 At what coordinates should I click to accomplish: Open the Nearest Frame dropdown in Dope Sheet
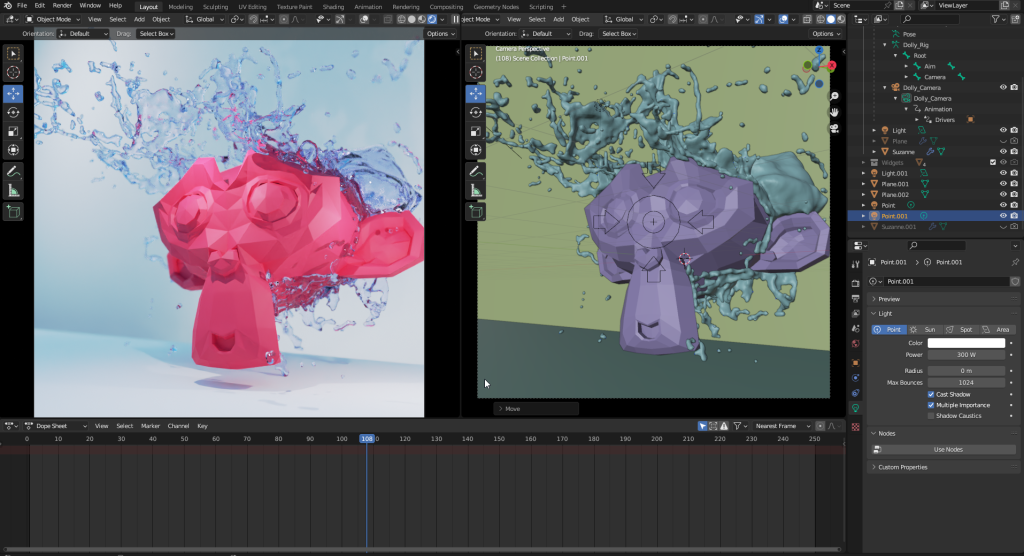pyautogui.click(x=781, y=426)
